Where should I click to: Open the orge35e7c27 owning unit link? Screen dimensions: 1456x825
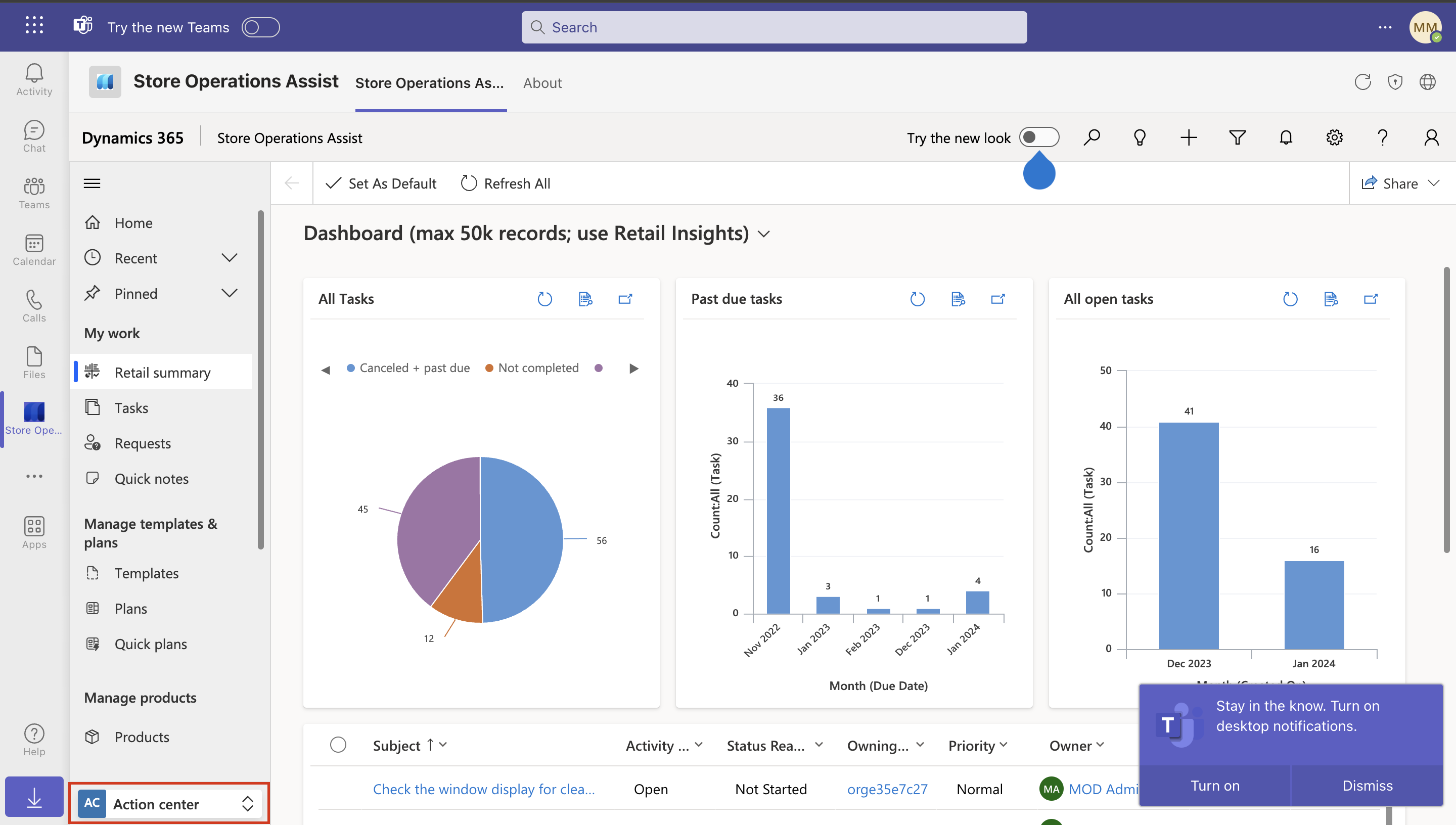[887, 789]
